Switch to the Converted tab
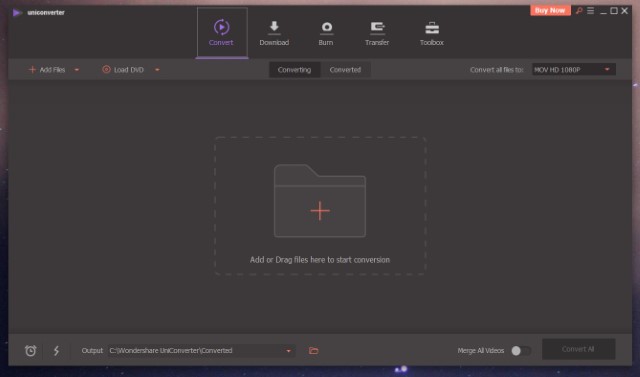This screenshot has width=640, height=377. click(345, 70)
